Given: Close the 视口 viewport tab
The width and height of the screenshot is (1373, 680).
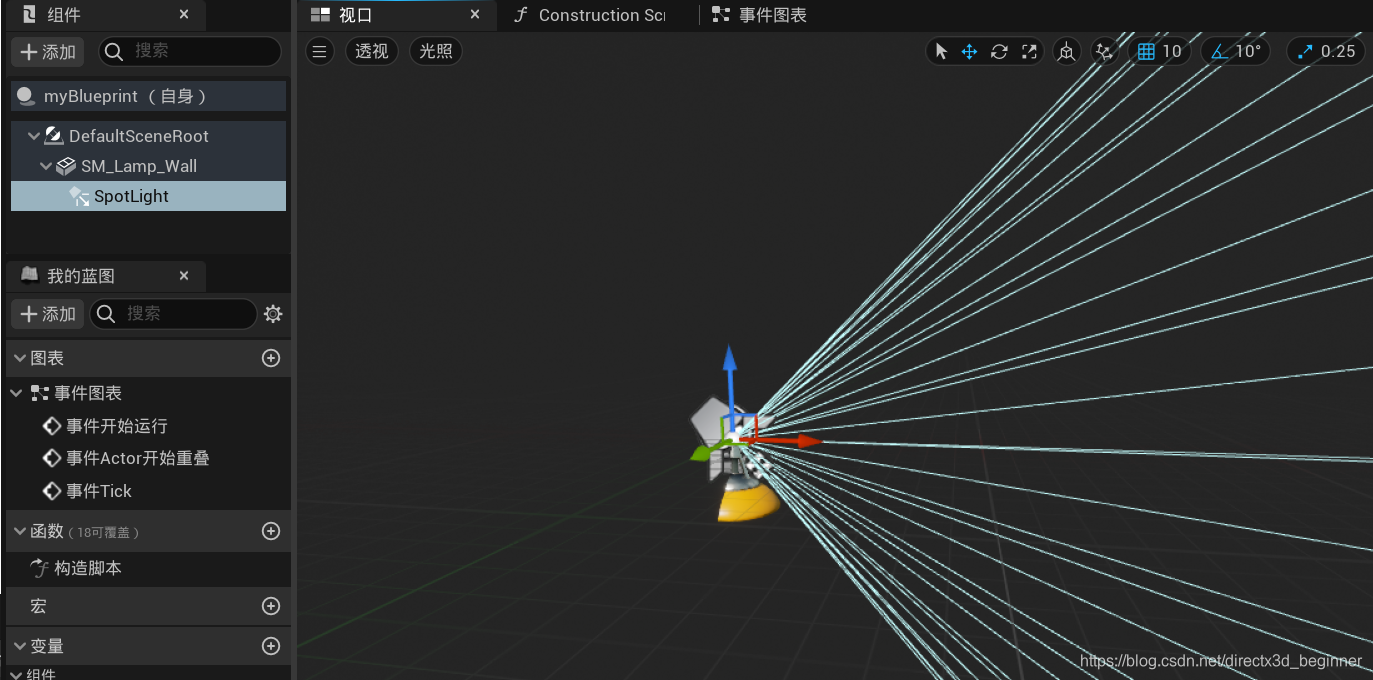Looking at the screenshot, I should [475, 15].
